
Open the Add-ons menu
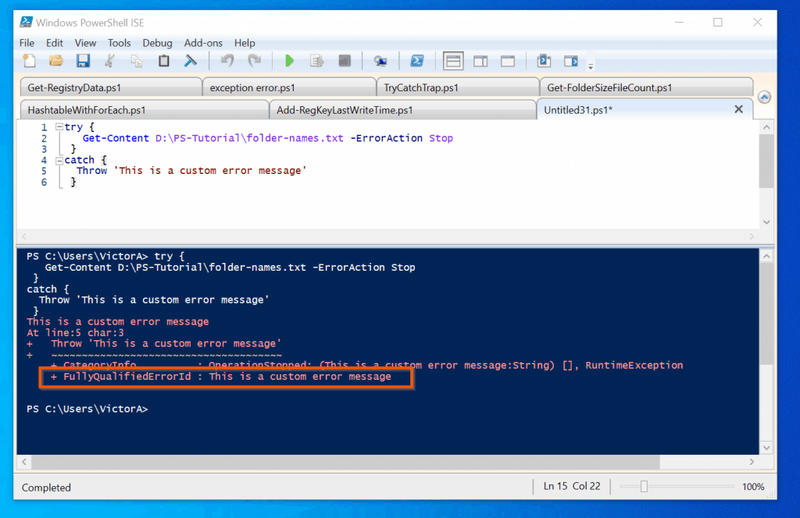pos(203,43)
